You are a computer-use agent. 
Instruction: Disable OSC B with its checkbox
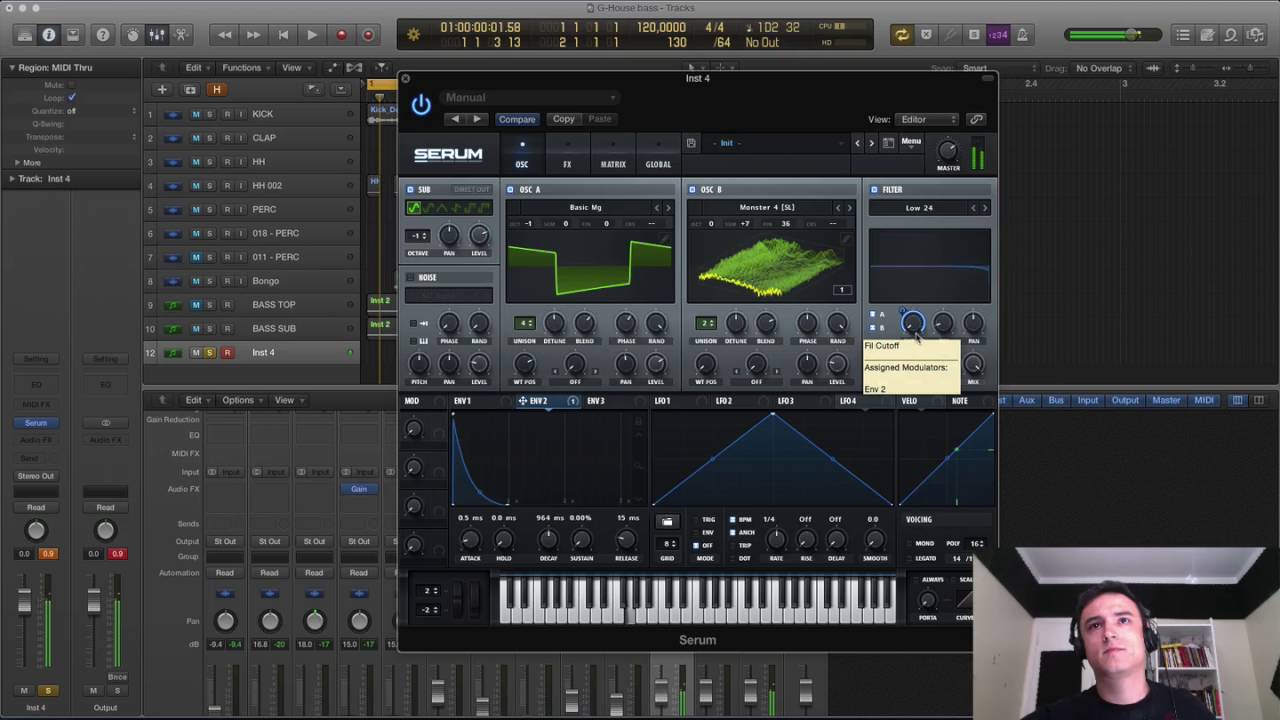(x=691, y=190)
